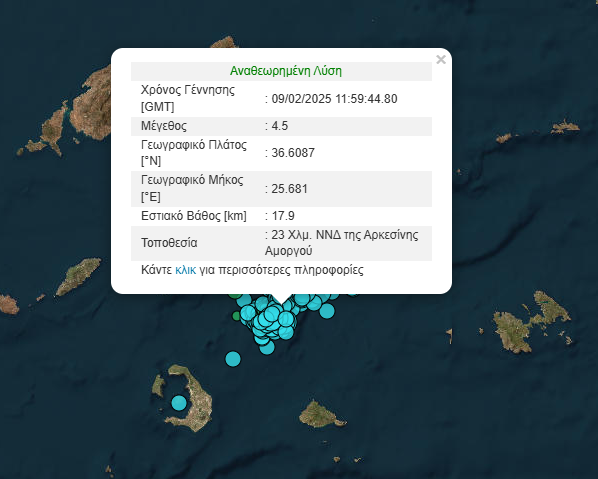Click the Μέγεθος label
The image size is (598, 479).
tap(164, 126)
